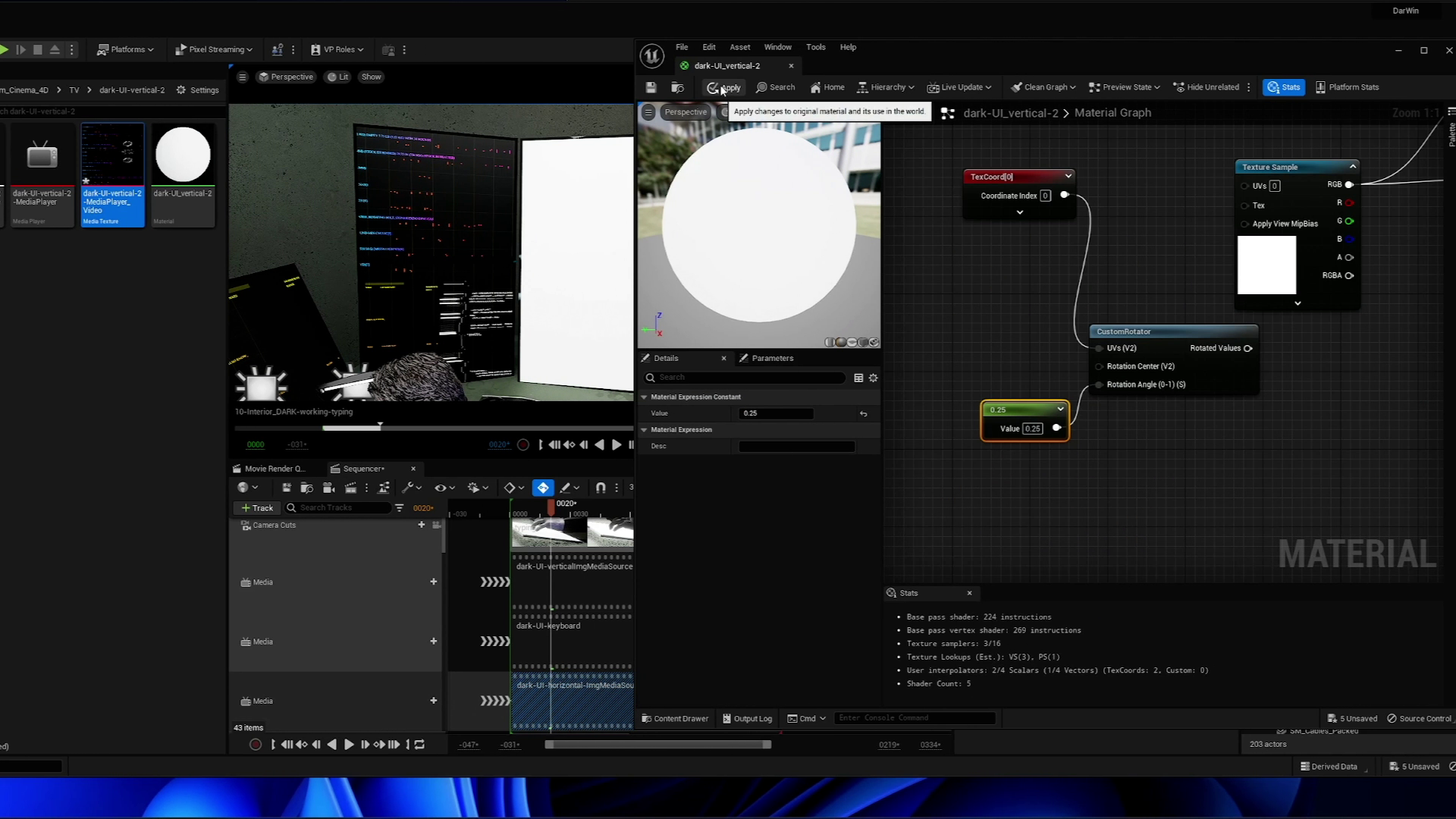Image resolution: width=1456 pixels, height=819 pixels.
Task: Open the Asset menu
Action: (x=739, y=47)
